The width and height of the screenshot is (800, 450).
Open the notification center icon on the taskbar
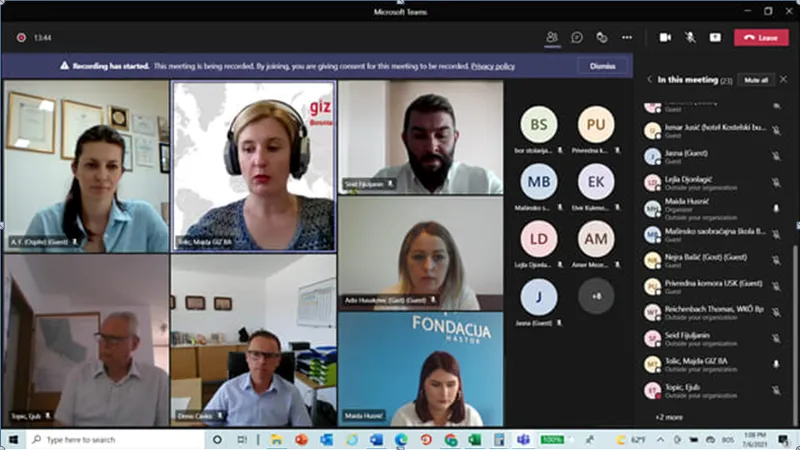click(783, 439)
